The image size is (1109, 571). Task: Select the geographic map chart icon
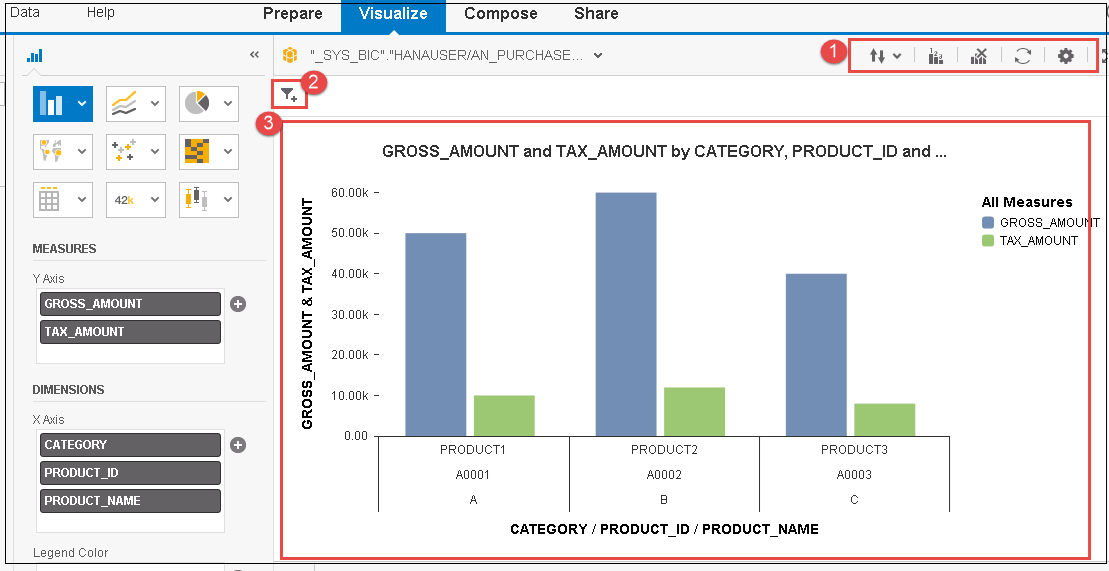pos(52,151)
